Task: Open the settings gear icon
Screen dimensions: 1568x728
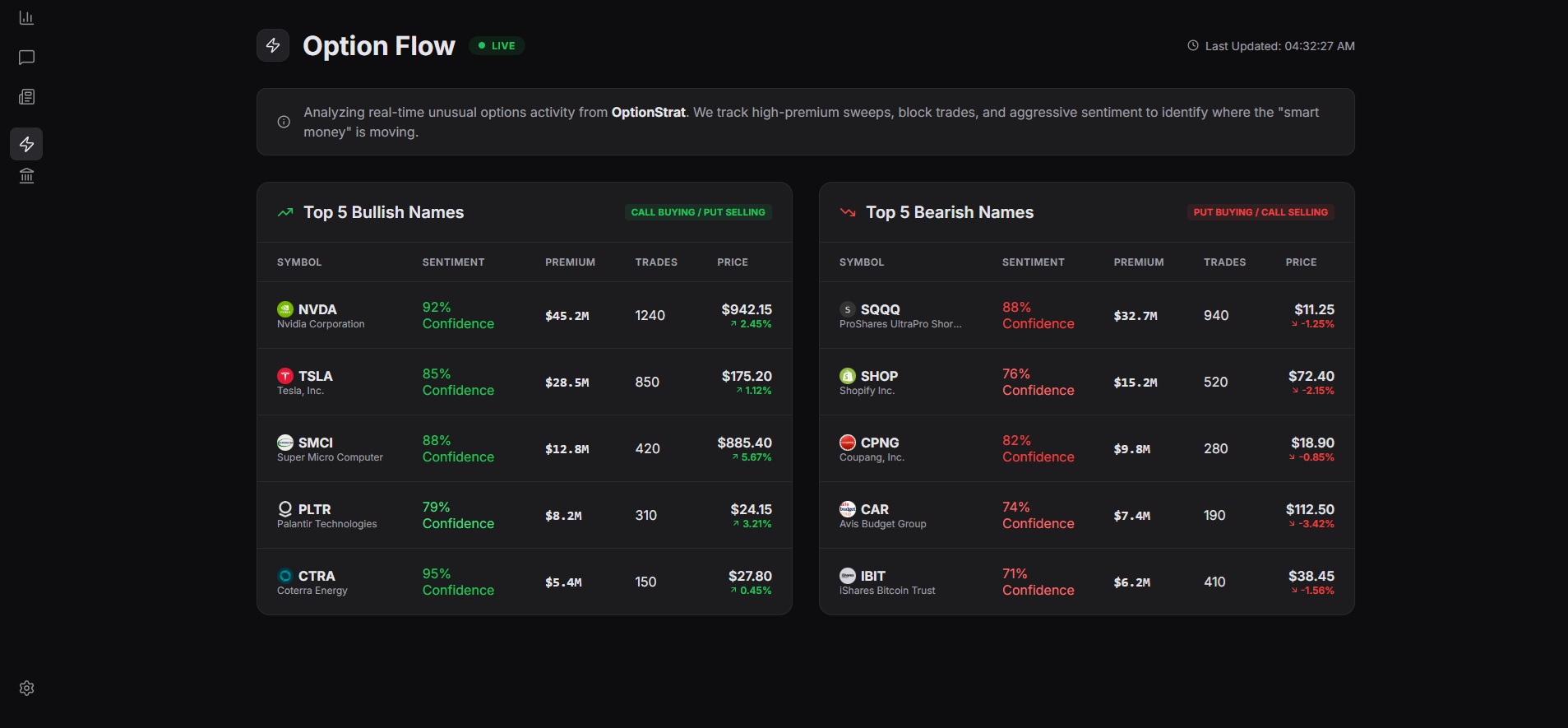Action: 26,688
